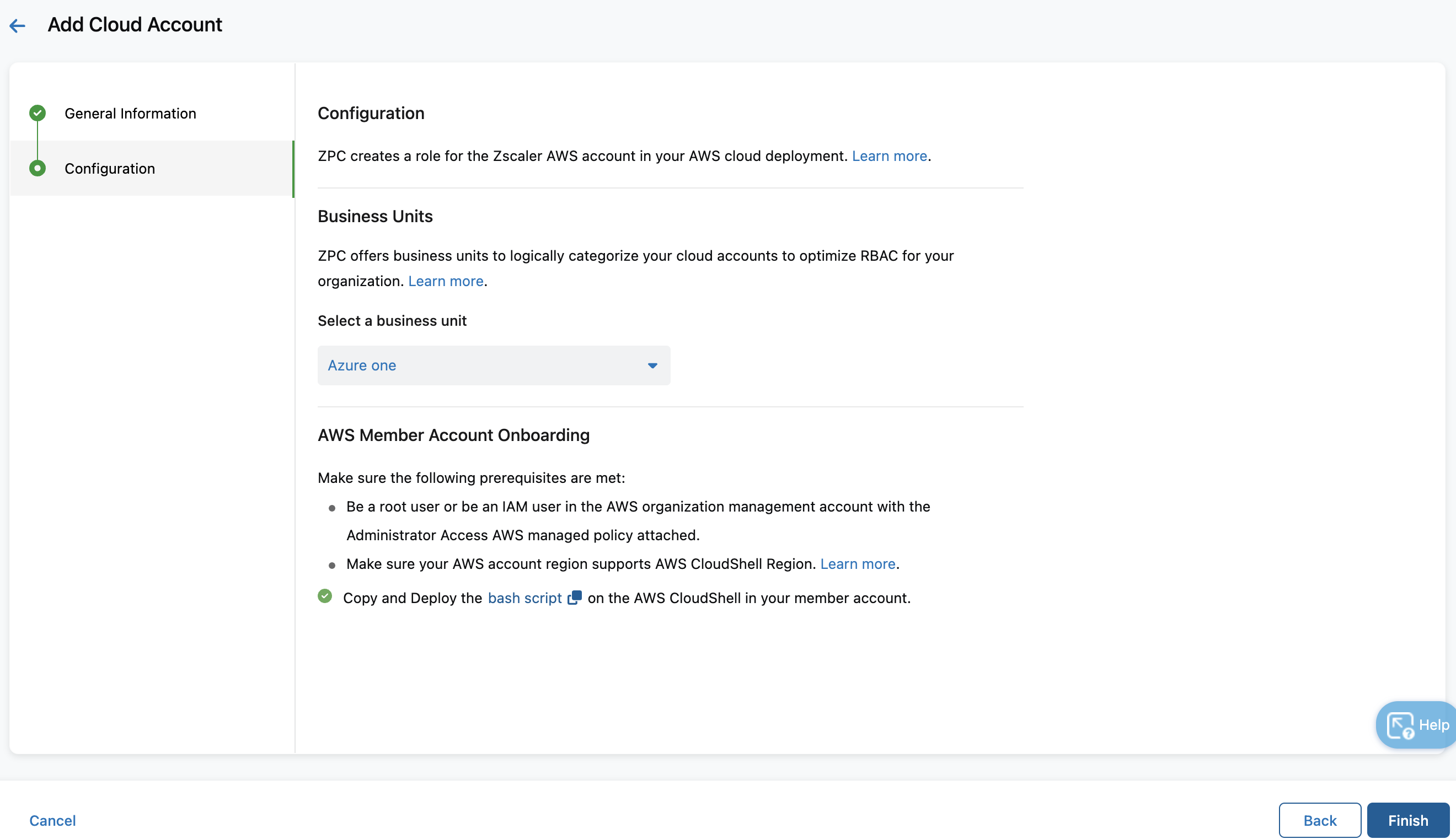
Task: Open the Help widget in the bottom corner
Action: tap(1416, 724)
